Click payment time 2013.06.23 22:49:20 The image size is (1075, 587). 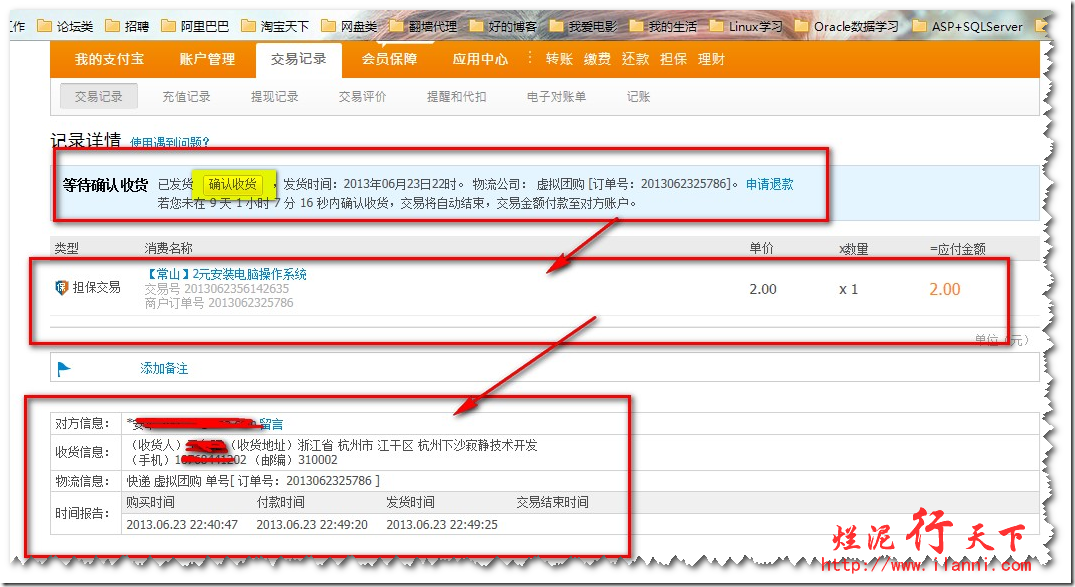[x=312, y=525]
